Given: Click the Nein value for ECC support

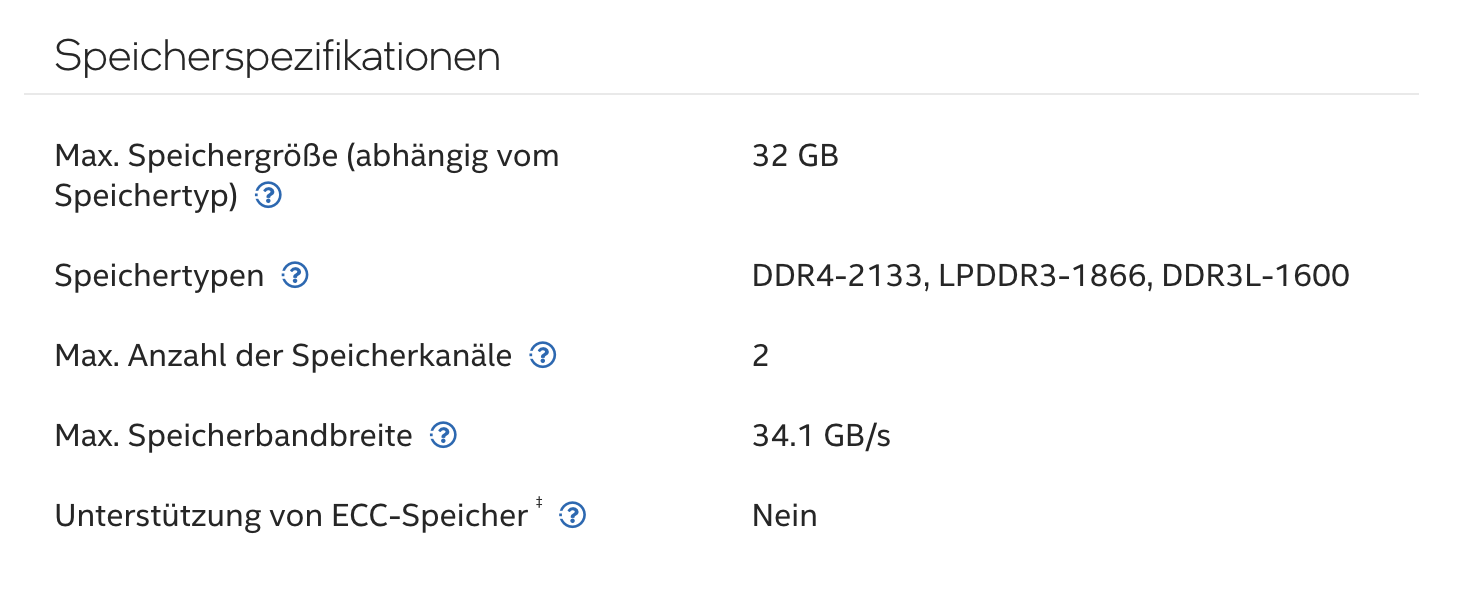Looking at the screenshot, I should 785,516.
